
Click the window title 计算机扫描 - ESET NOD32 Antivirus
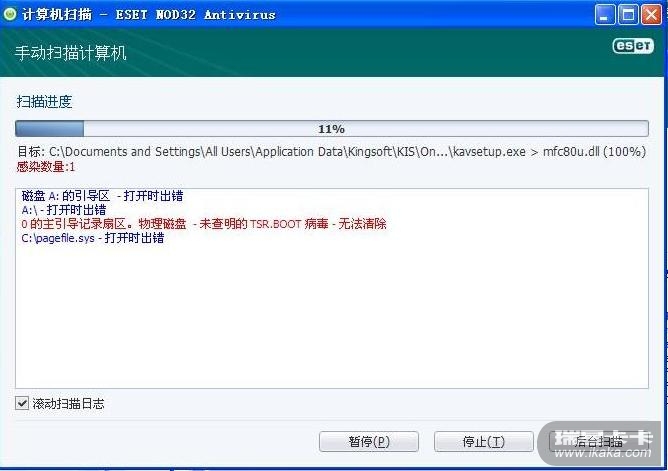pyautogui.click(x=149, y=14)
